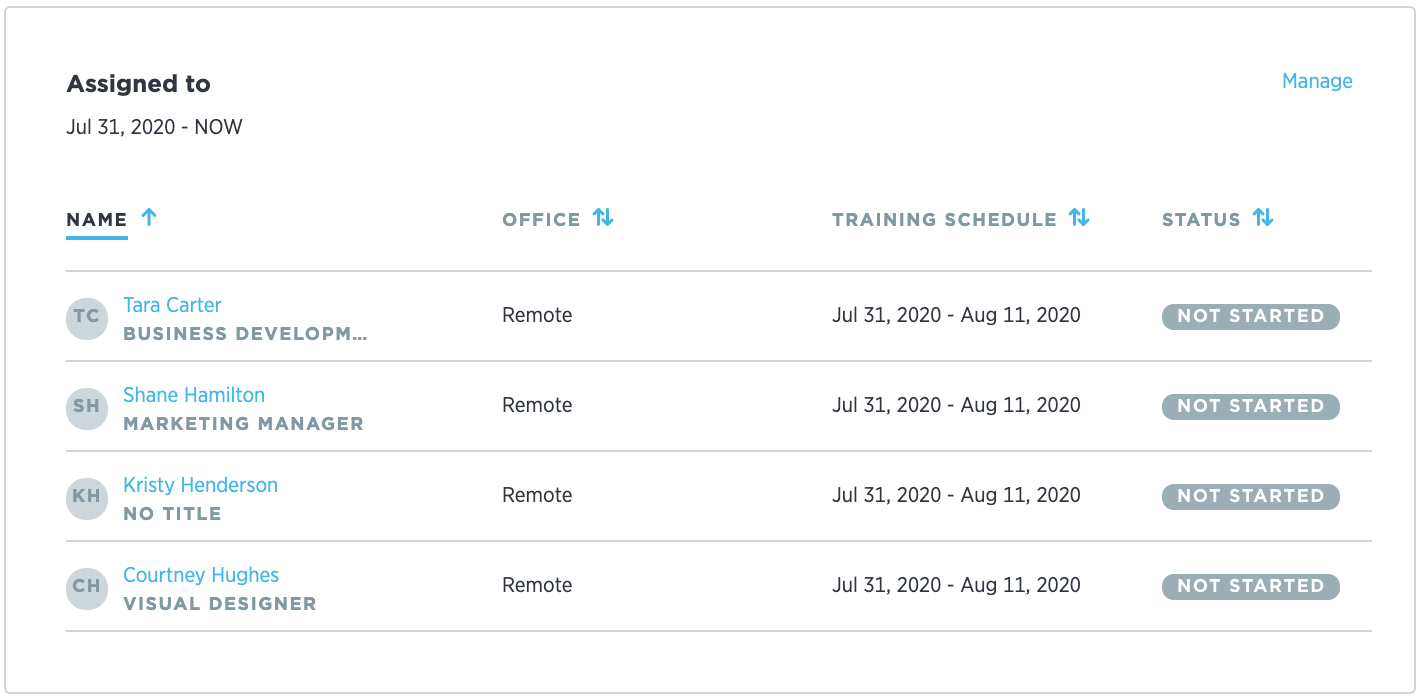Image resolution: width=1422 pixels, height=700 pixels.
Task: Click the CH avatar for Courtney Hughes
Action: point(87,587)
